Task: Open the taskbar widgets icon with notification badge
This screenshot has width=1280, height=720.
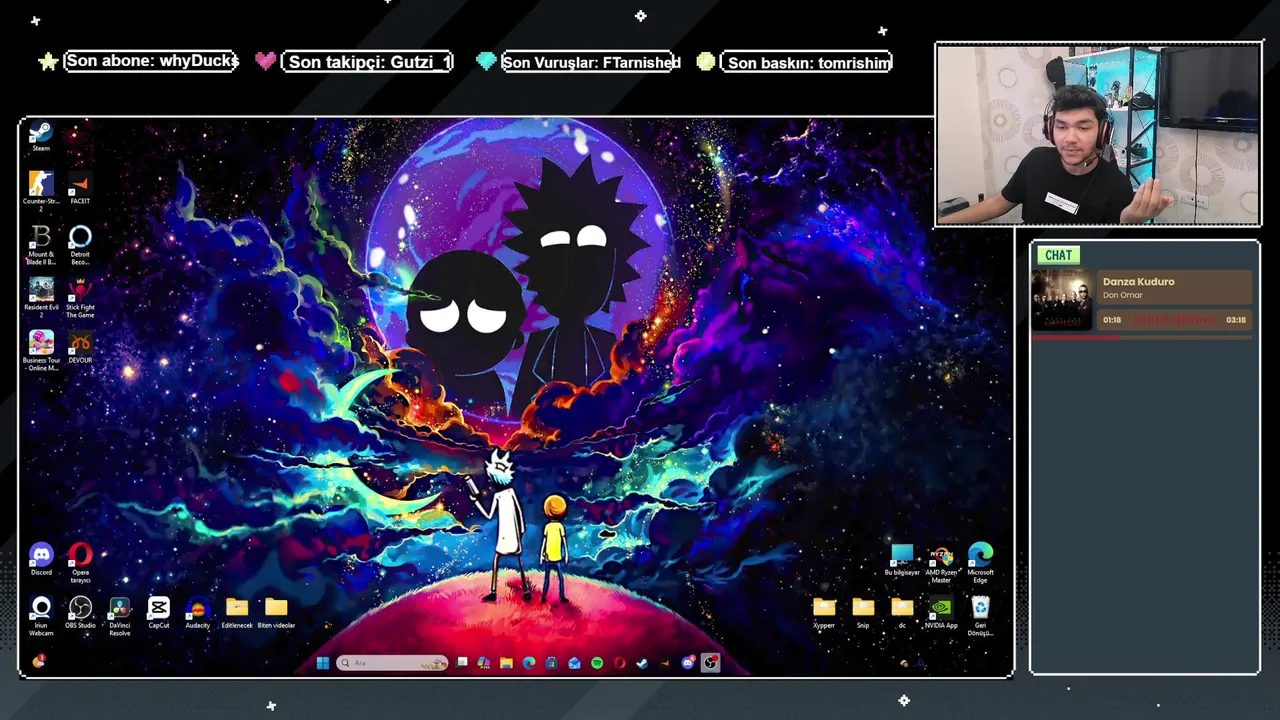Action: [39, 661]
